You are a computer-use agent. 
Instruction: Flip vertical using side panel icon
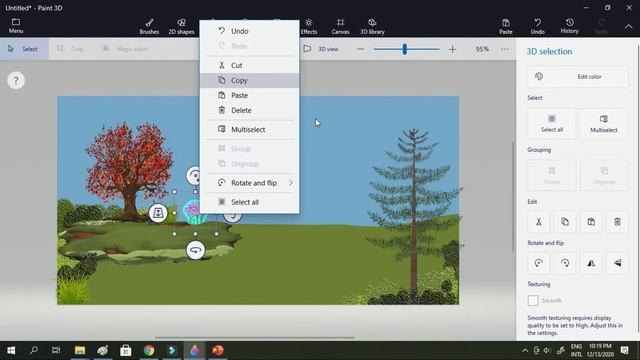tap(617, 263)
